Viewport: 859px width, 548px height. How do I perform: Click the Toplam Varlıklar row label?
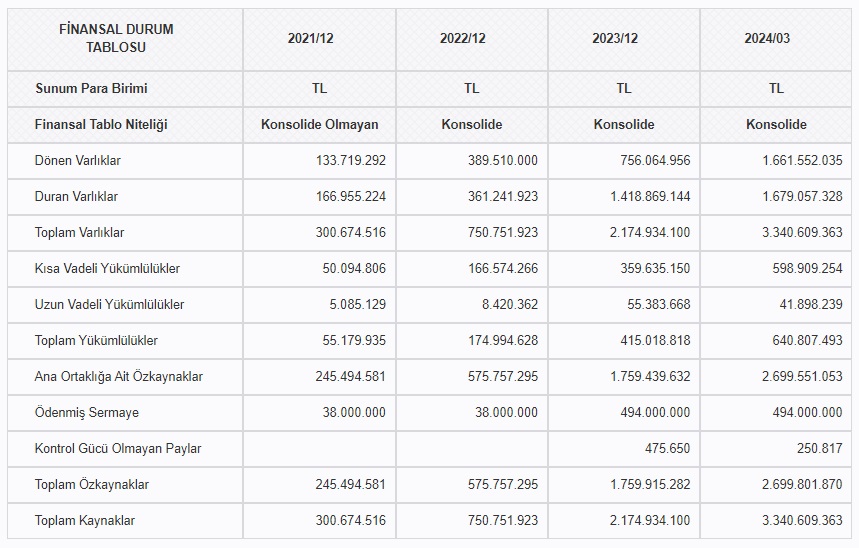(80, 232)
